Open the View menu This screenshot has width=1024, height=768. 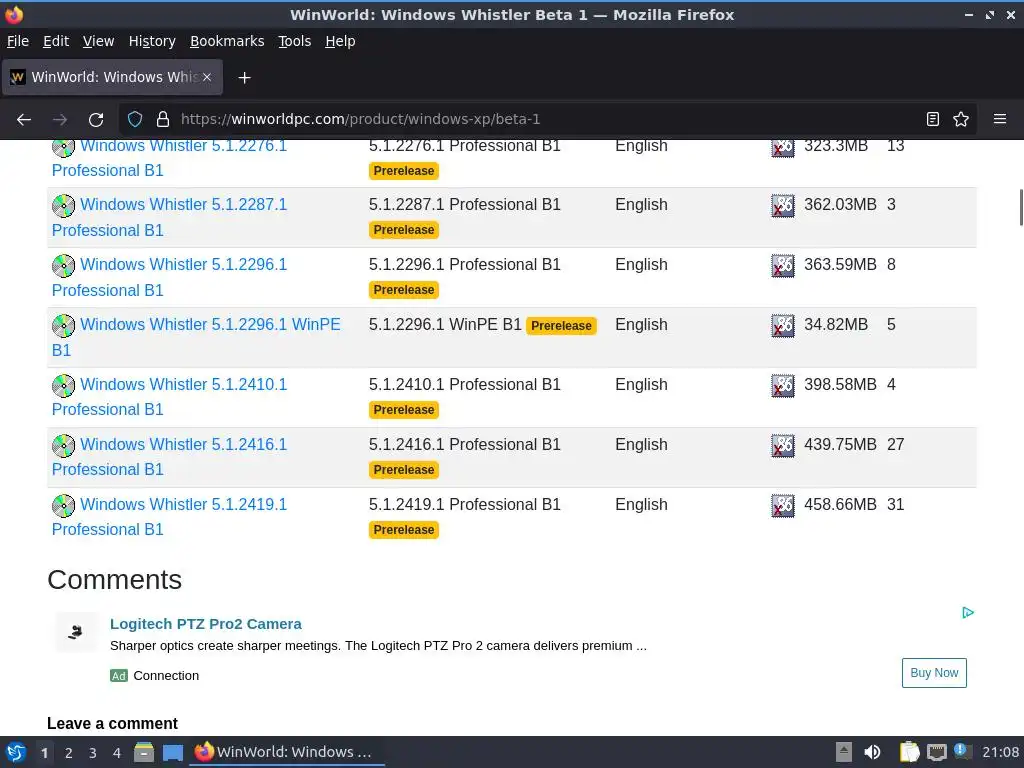pyautogui.click(x=99, y=41)
